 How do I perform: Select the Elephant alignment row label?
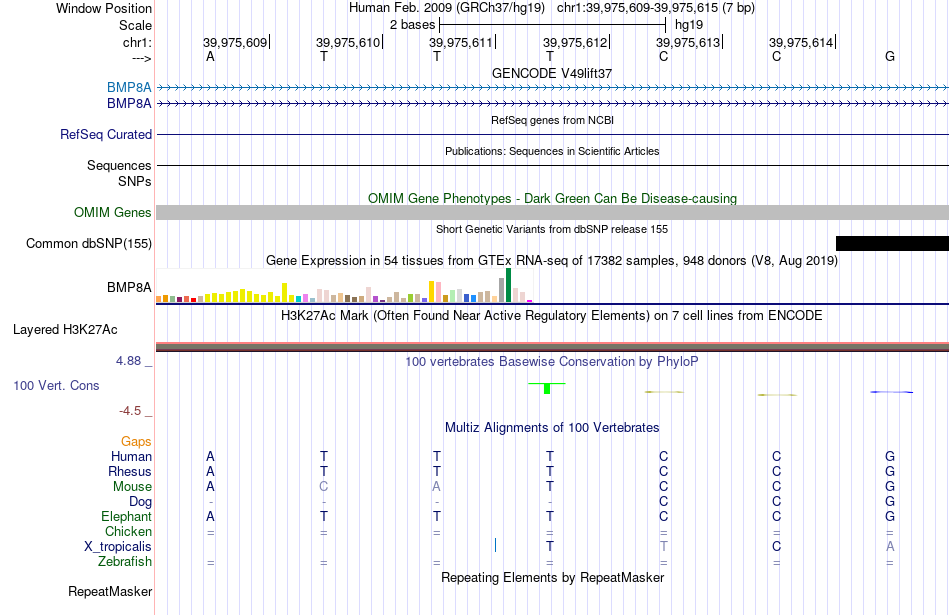point(126,516)
